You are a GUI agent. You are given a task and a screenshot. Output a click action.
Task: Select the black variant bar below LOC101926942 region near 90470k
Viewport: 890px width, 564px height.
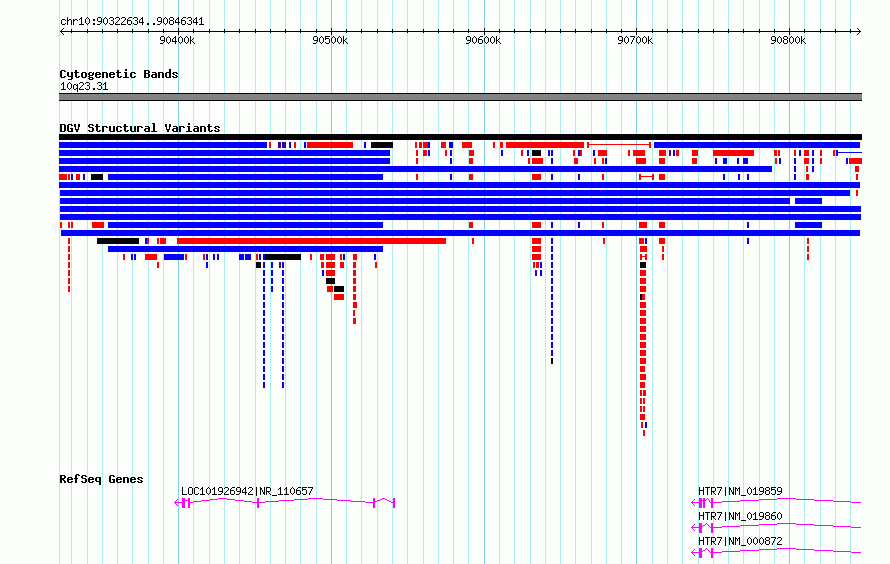[283, 257]
